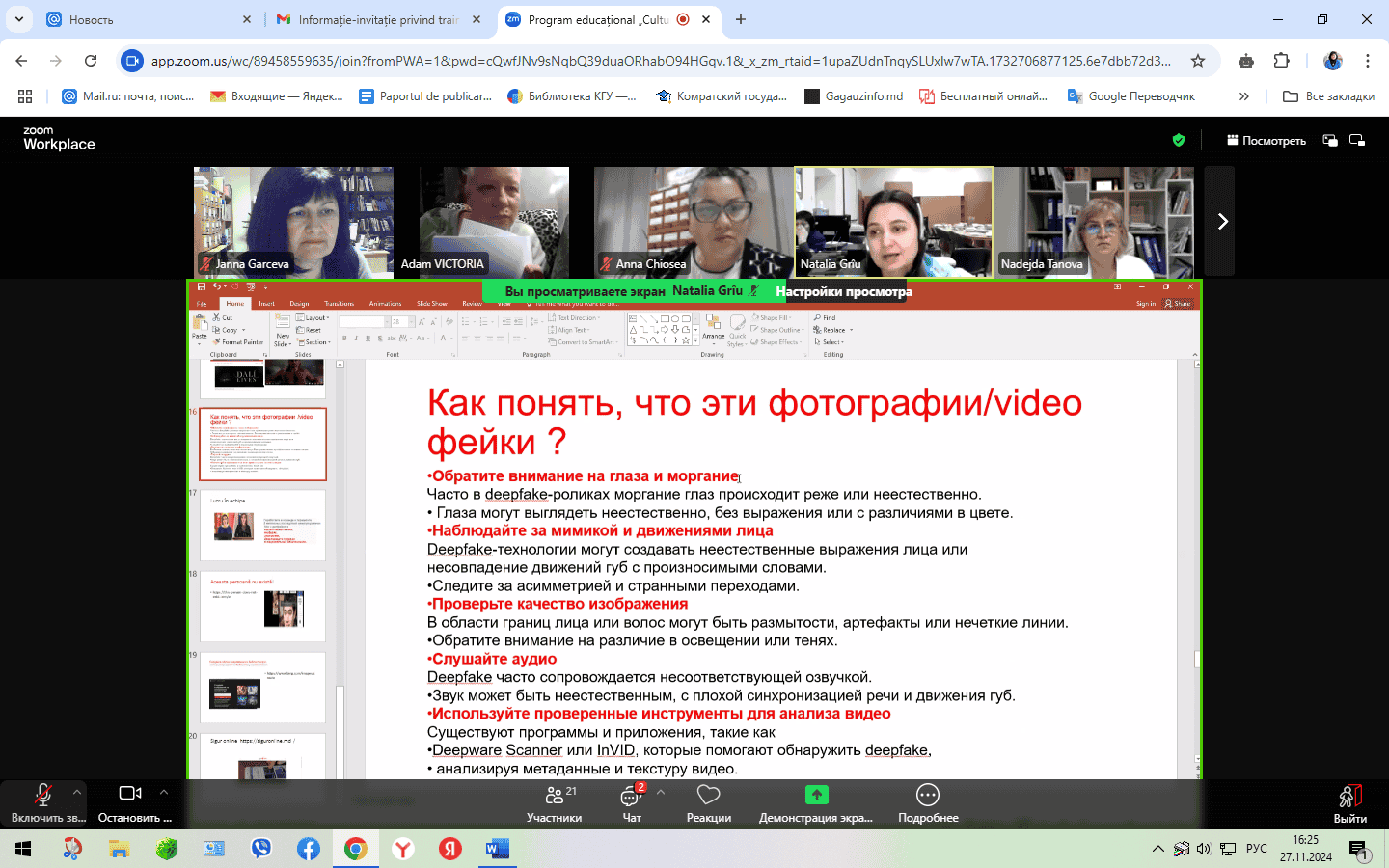Click the green Share Screen icon

tap(816, 795)
